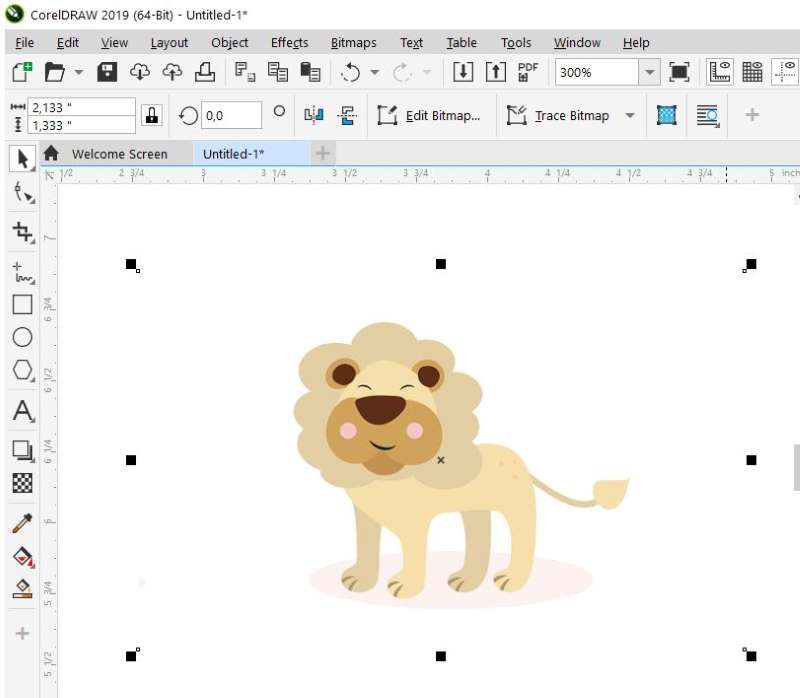
Task: Toggle the Show grid button
Action: [x=752, y=72]
